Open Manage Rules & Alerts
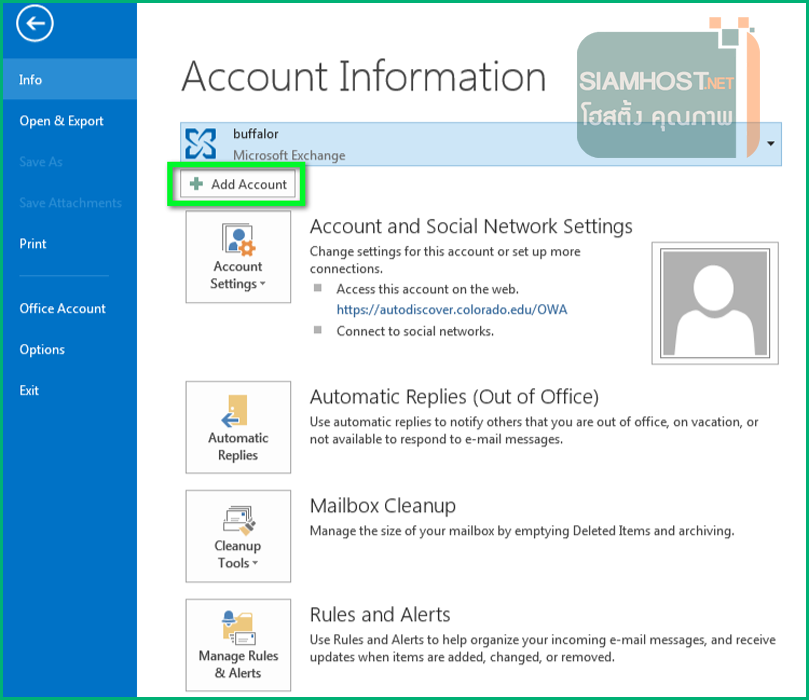Screen dimensions: 809x700 [238, 646]
